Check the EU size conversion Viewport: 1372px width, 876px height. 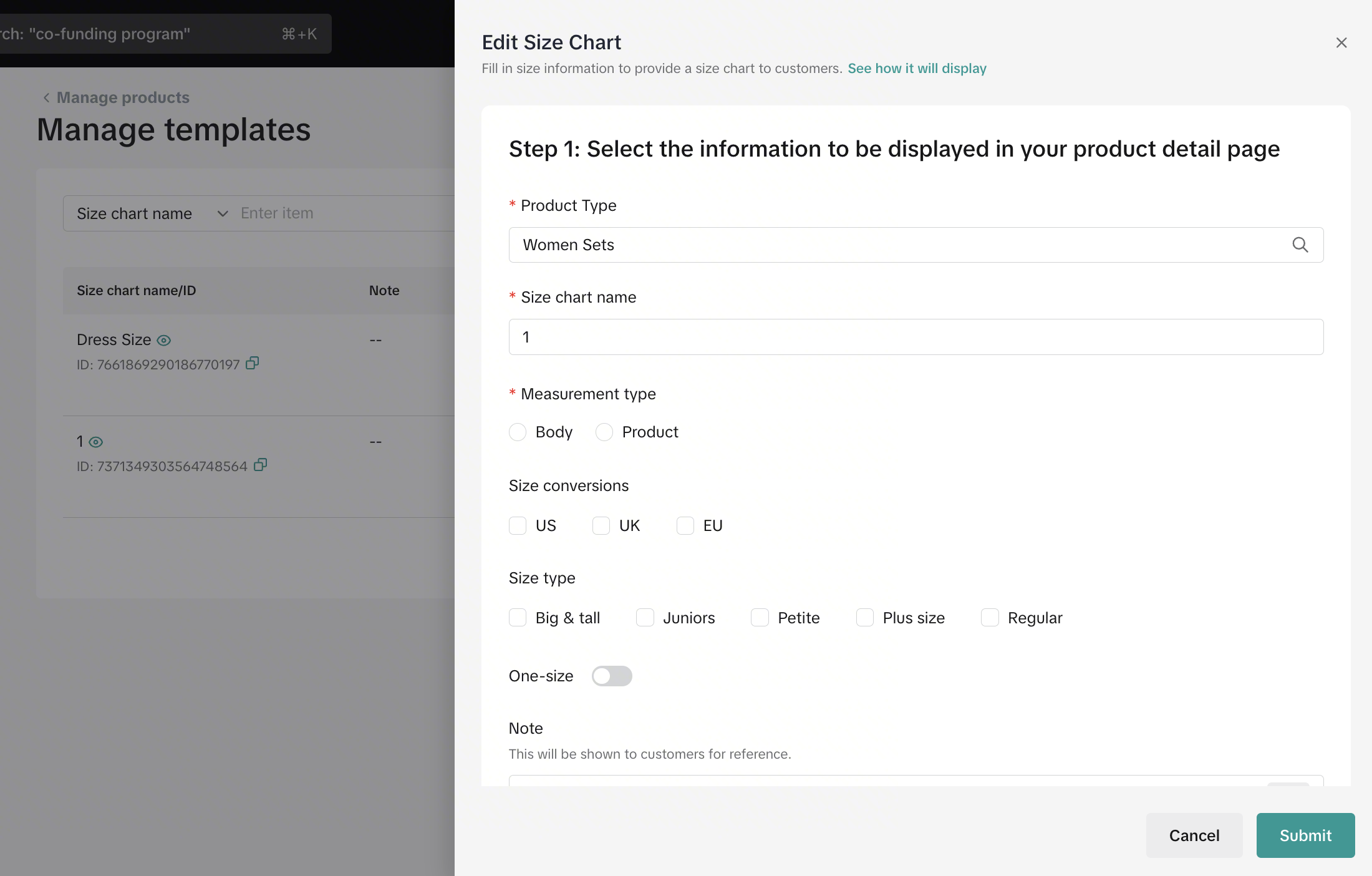(x=685, y=525)
